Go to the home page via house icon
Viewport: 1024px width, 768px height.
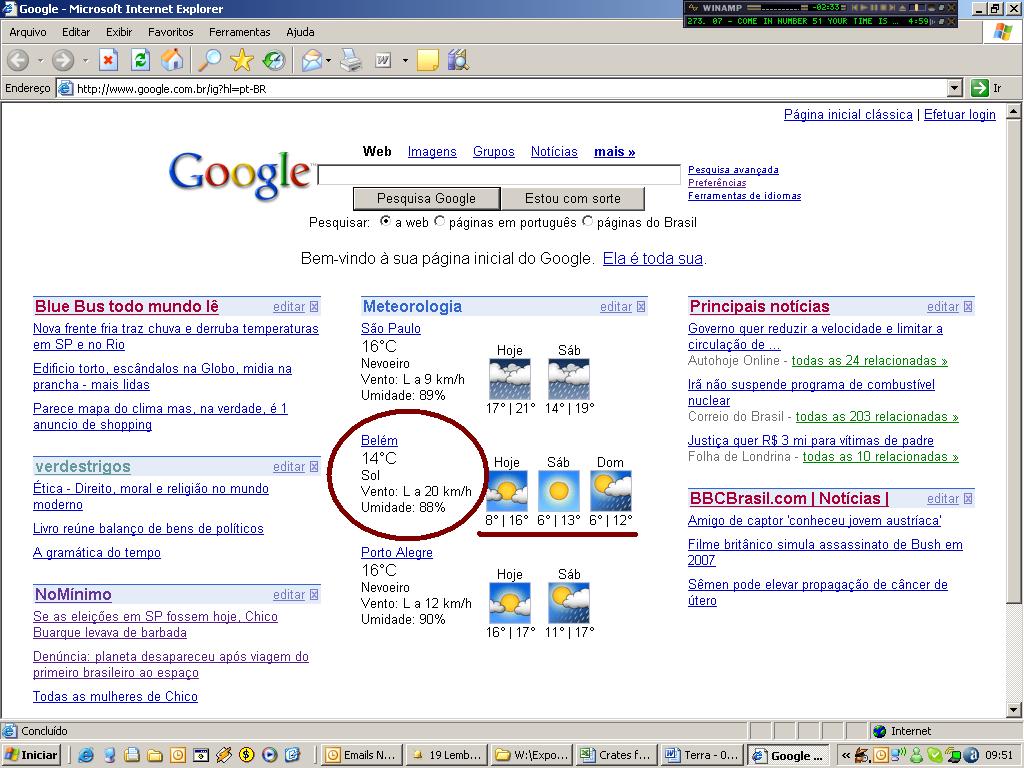[172, 61]
